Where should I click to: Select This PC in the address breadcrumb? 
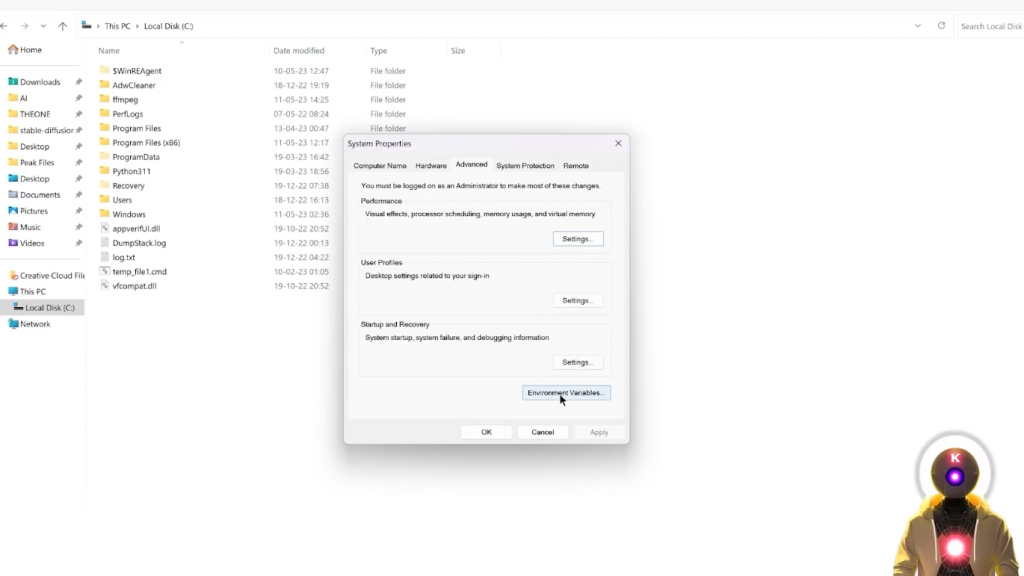click(118, 26)
